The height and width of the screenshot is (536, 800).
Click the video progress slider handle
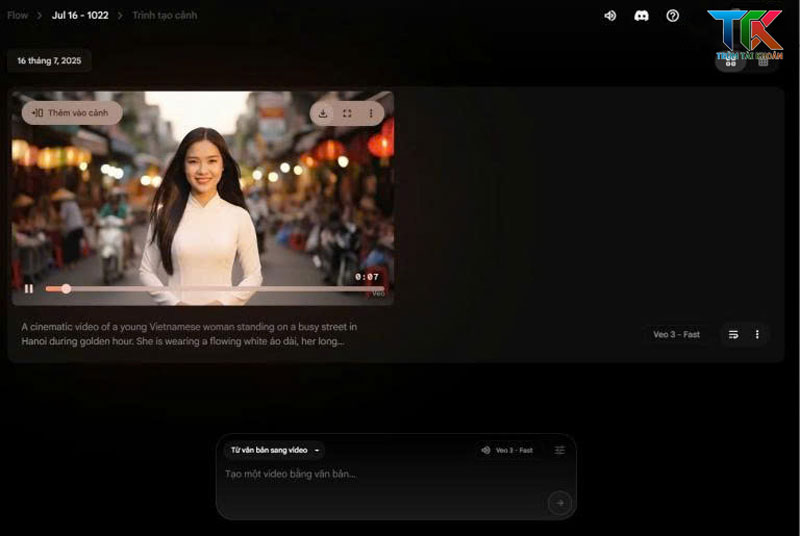point(66,289)
